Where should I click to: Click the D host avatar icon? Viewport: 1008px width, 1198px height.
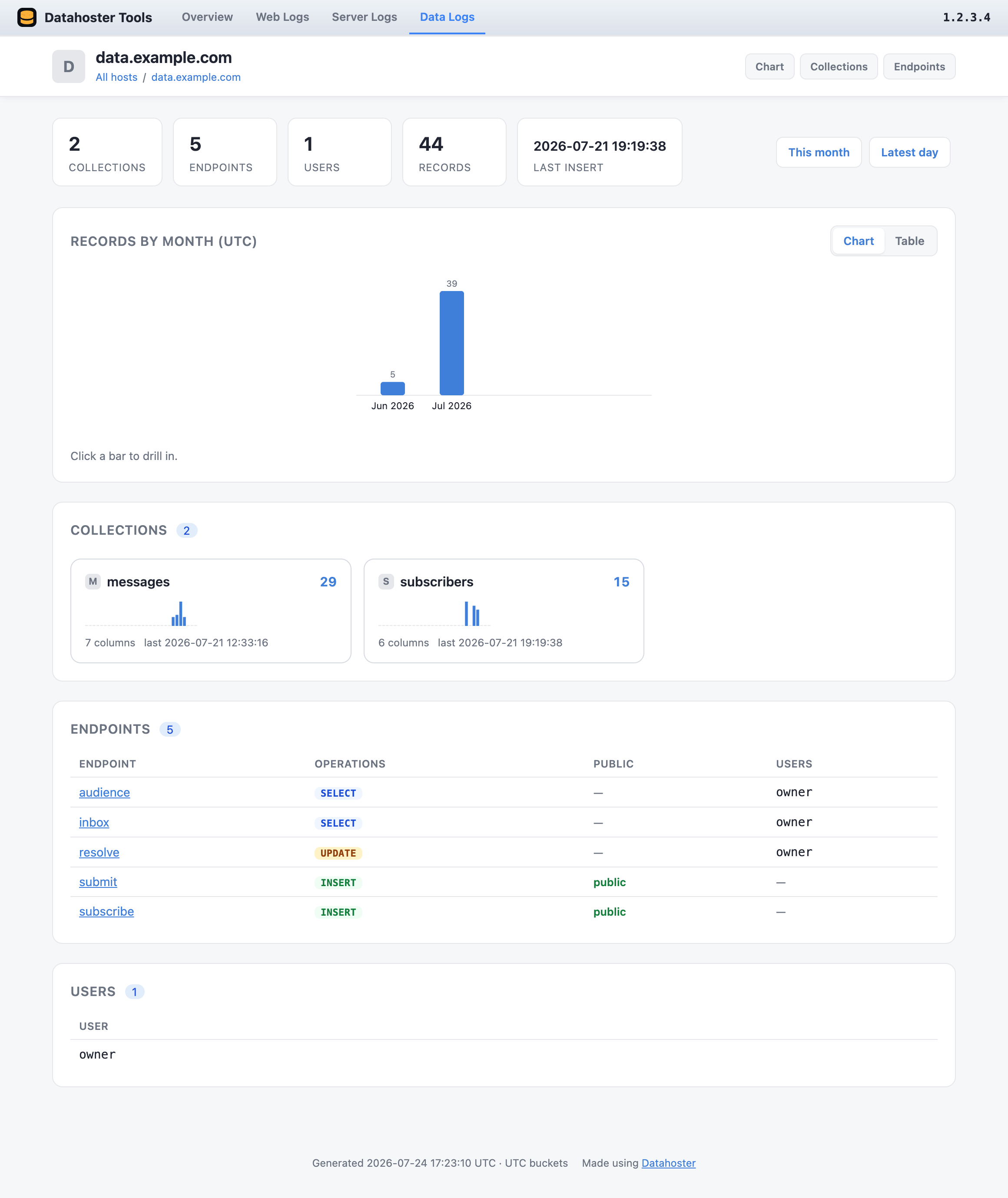69,67
